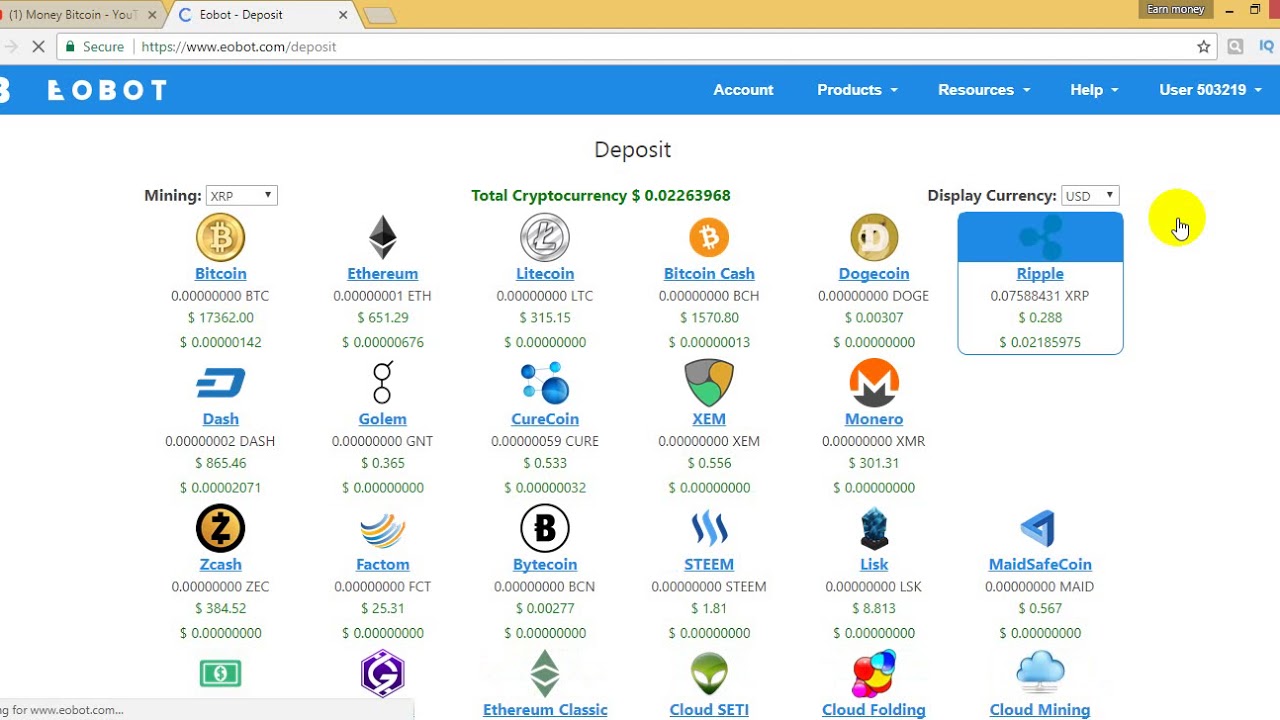
Task: Close the Eobot - Deposit tab
Action: 343,15
